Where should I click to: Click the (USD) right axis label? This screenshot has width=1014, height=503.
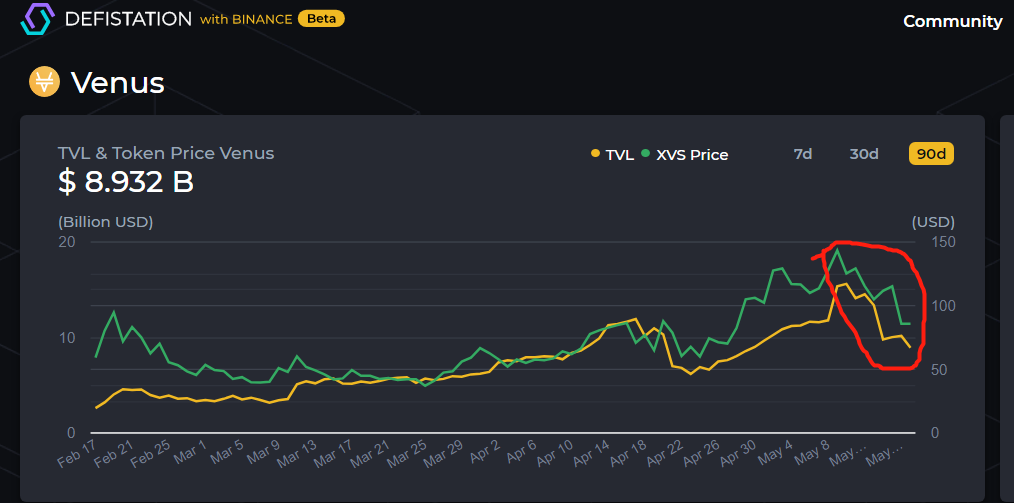tap(933, 221)
